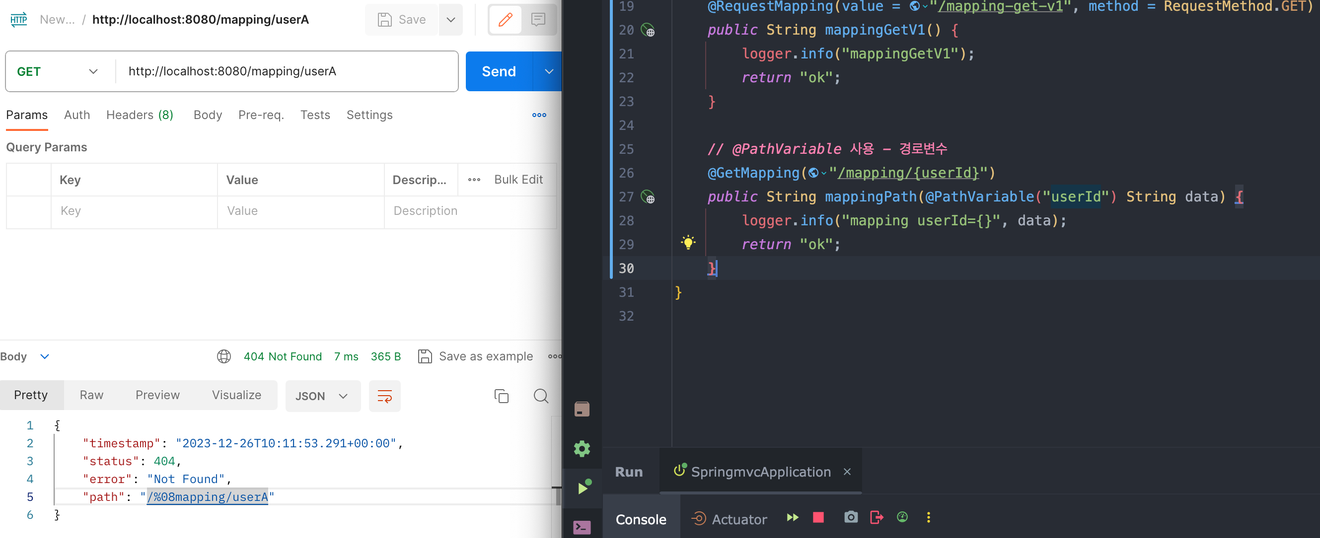Screen dimensions: 1320x538
Task: Open the Build archive tool window icon
Action: coord(582,409)
